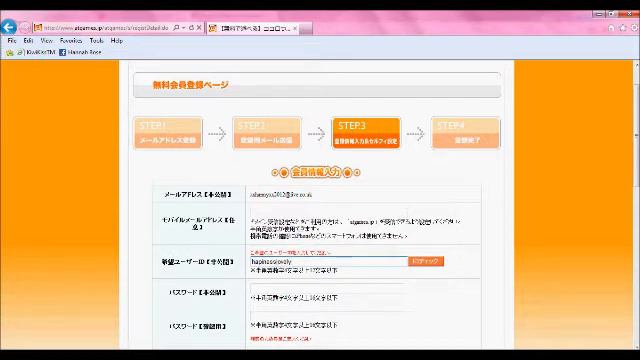Viewport: 640px width, 360px height.
Task: Close the current browser tab
Action: click(295, 28)
